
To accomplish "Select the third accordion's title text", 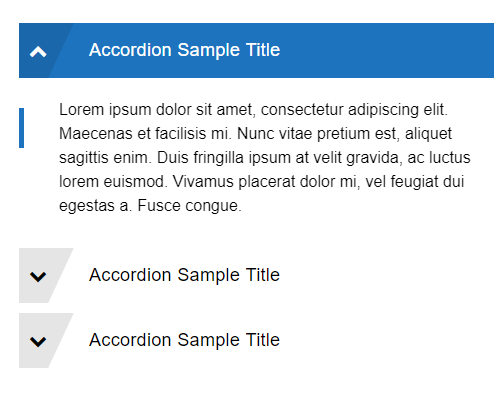I will (x=184, y=340).
